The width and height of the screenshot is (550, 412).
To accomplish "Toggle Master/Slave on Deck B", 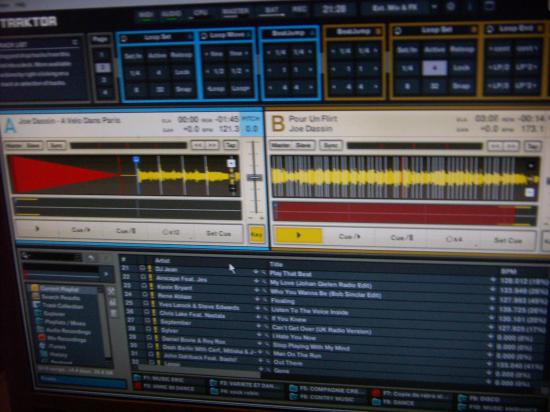I will [292, 145].
